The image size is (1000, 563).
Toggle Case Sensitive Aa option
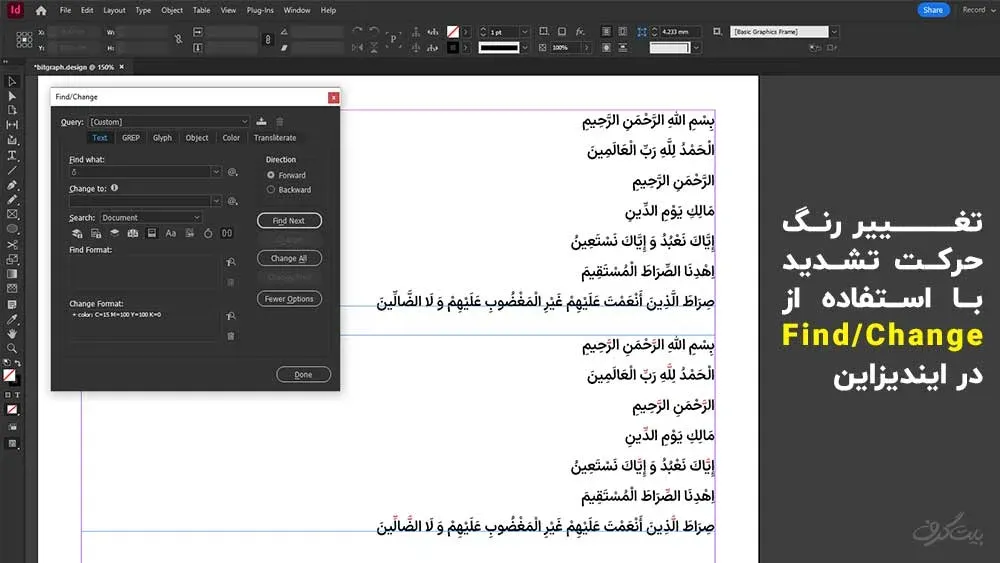point(170,233)
